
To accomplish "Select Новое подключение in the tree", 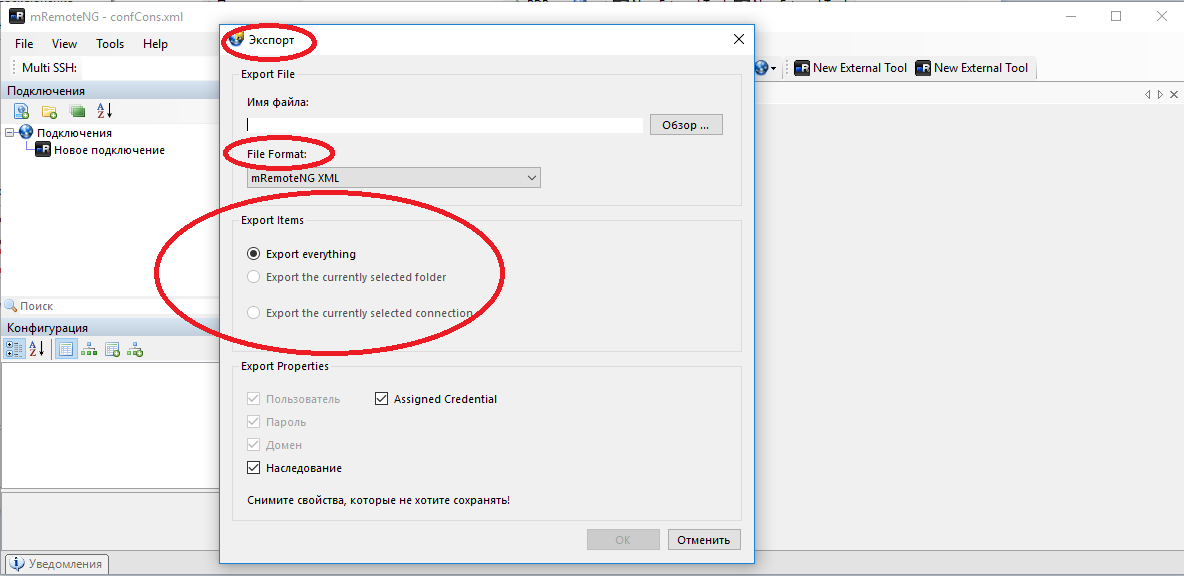I will [109, 149].
